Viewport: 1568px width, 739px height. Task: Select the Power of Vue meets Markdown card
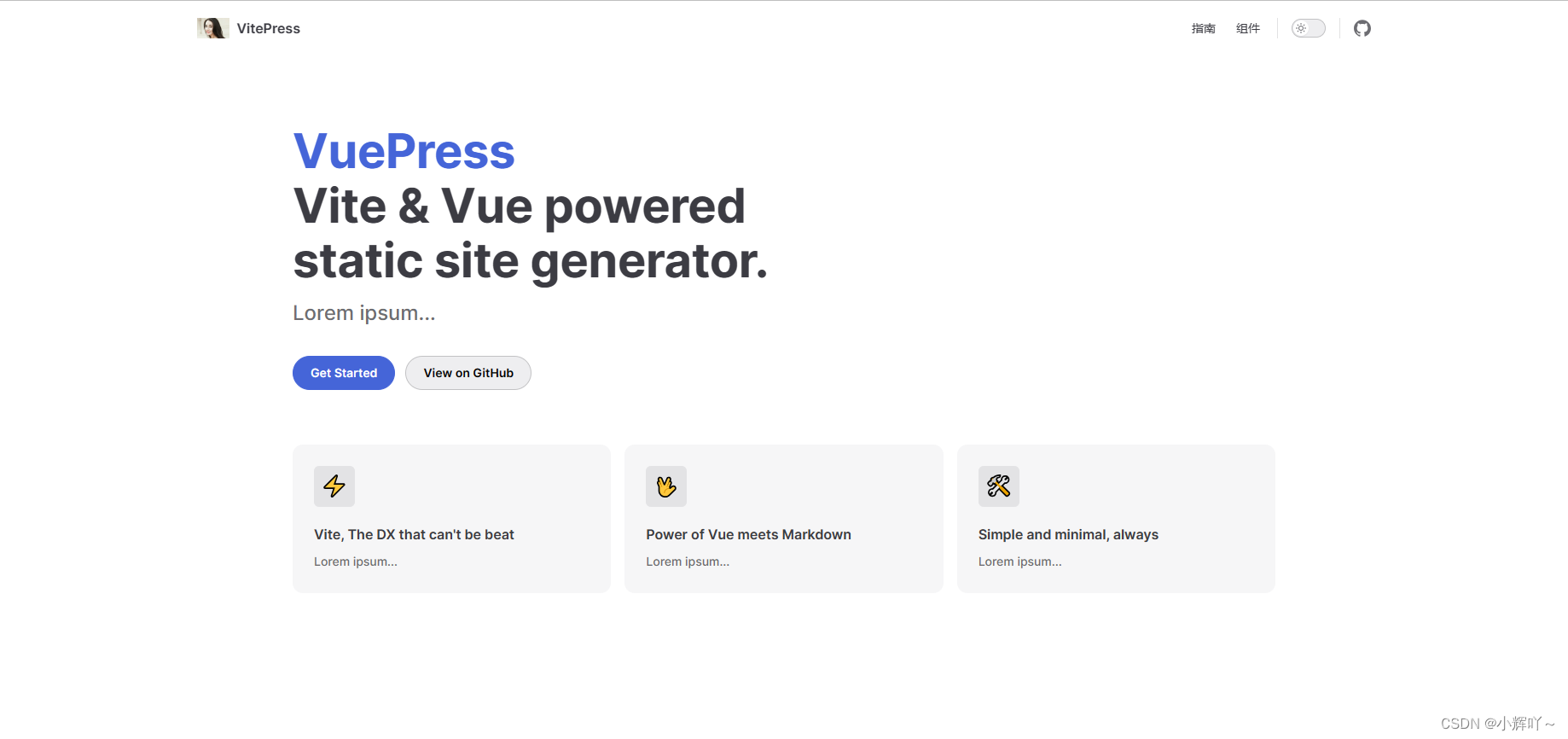click(783, 518)
